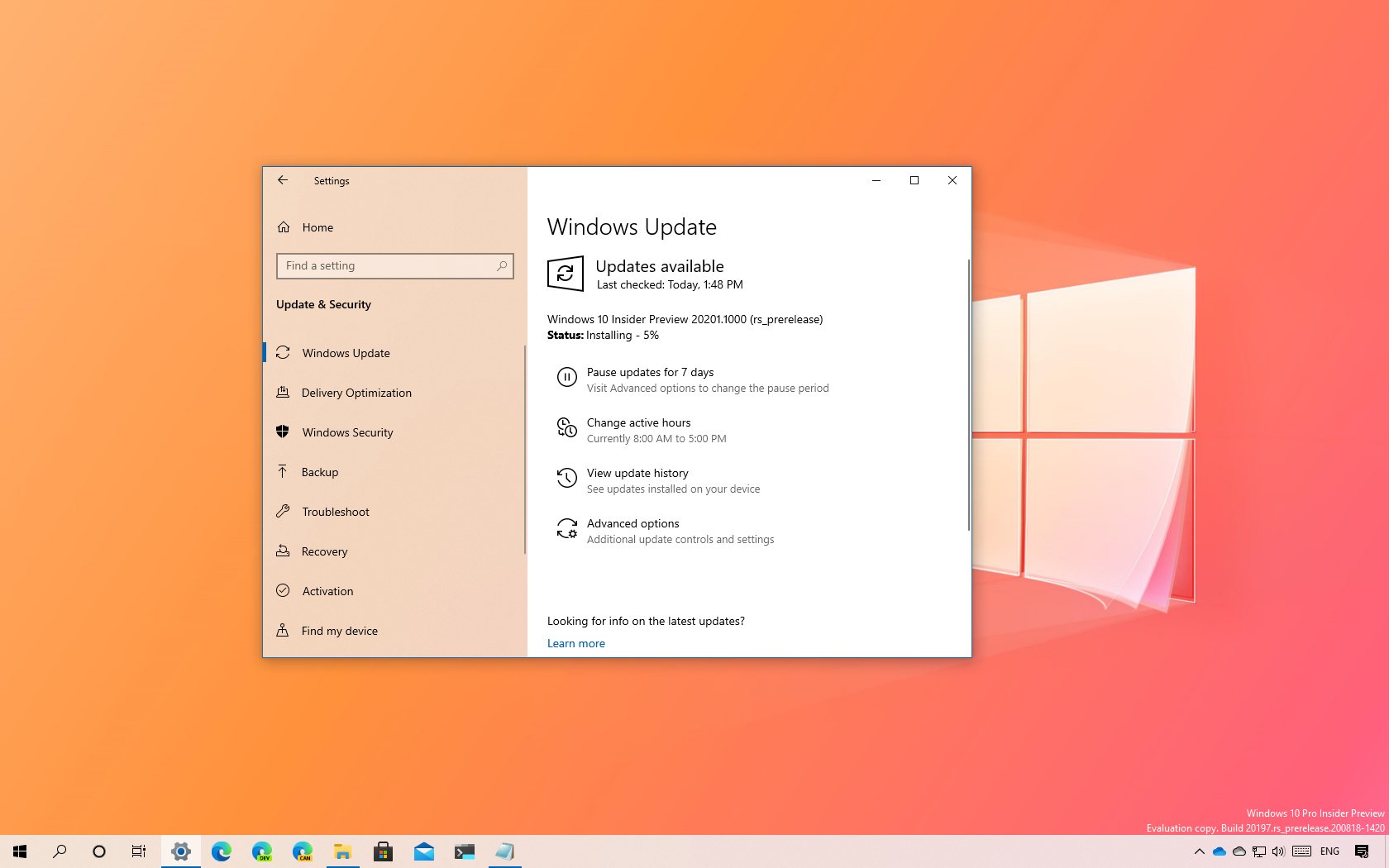Viewport: 1389px width, 868px height.
Task: Show hidden system tray icons
Action: pyautogui.click(x=1199, y=851)
